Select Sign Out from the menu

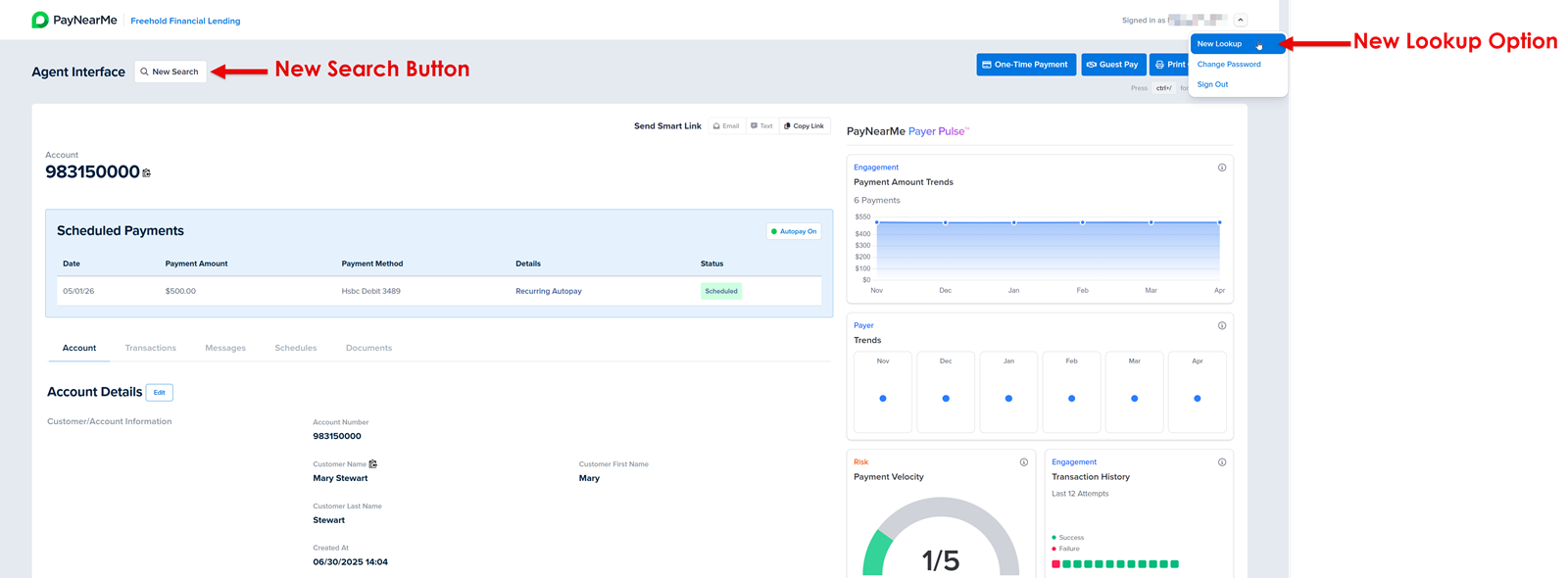pyautogui.click(x=1212, y=84)
